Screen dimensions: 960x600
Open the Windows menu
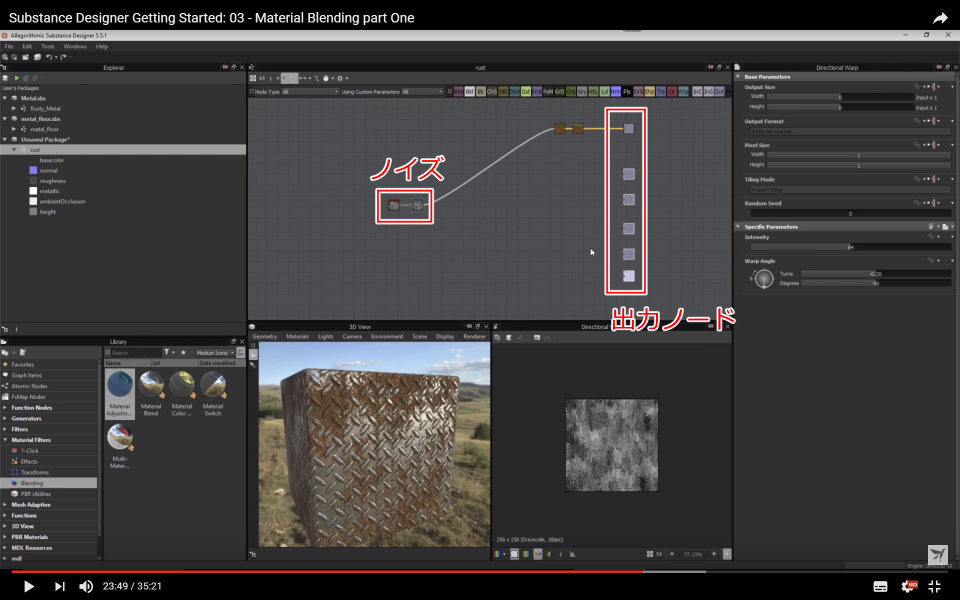coord(75,46)
